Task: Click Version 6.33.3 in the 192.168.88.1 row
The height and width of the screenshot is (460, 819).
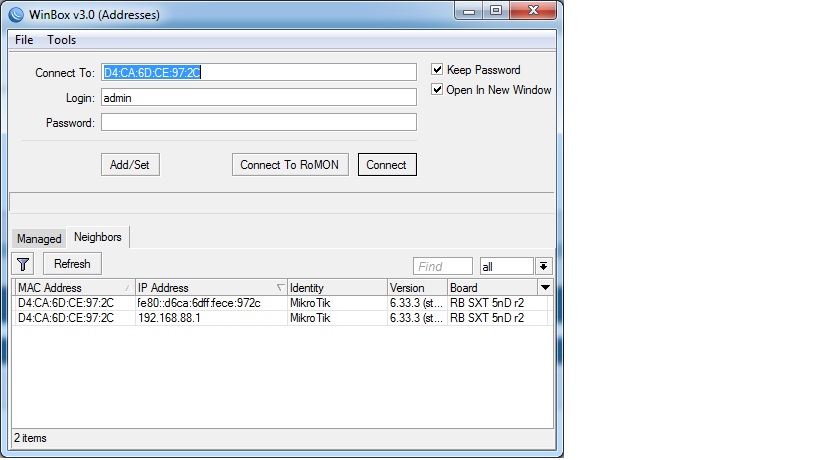Action: 416,318
